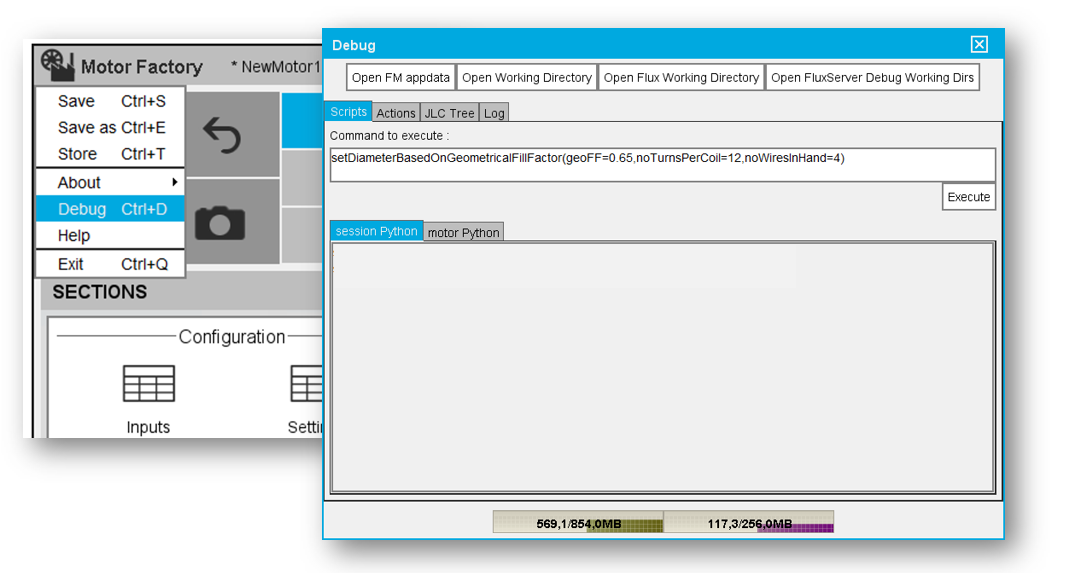
Task: Open the Inputs table icon
Action: pyautogui.click(x=148, y=383)
